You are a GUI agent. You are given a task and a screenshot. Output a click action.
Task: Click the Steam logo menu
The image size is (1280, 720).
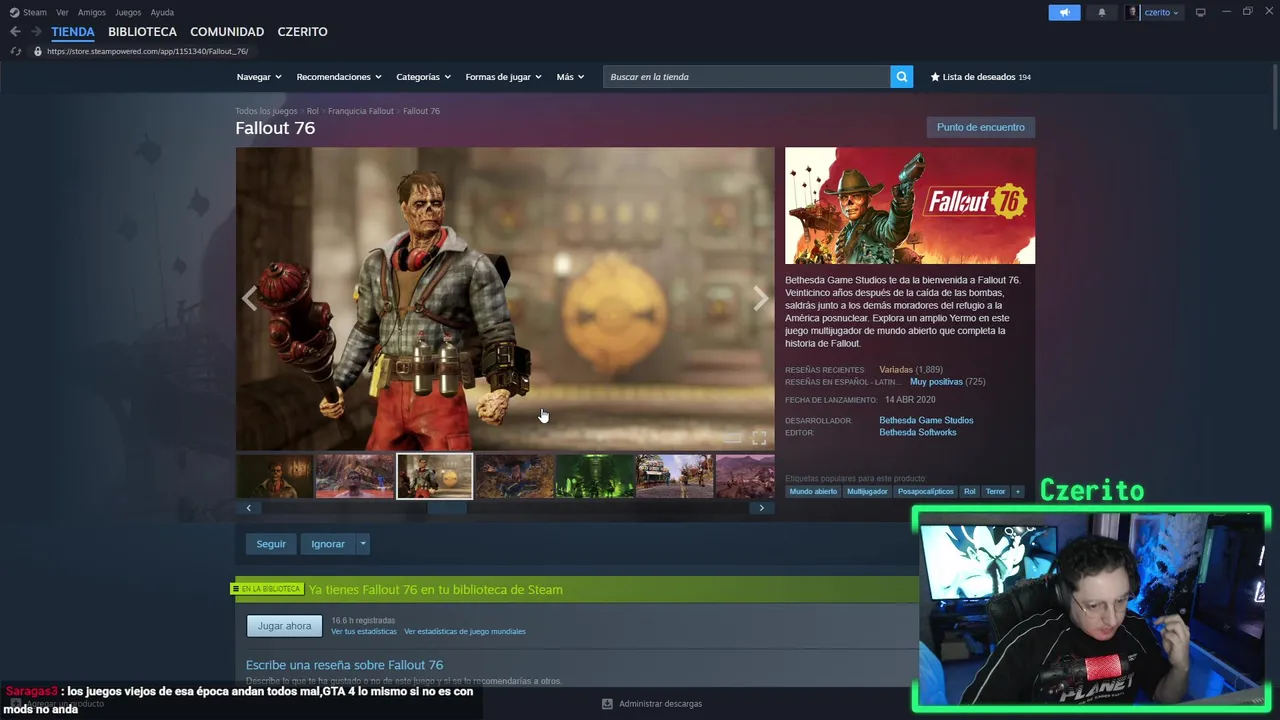[28, 12]
